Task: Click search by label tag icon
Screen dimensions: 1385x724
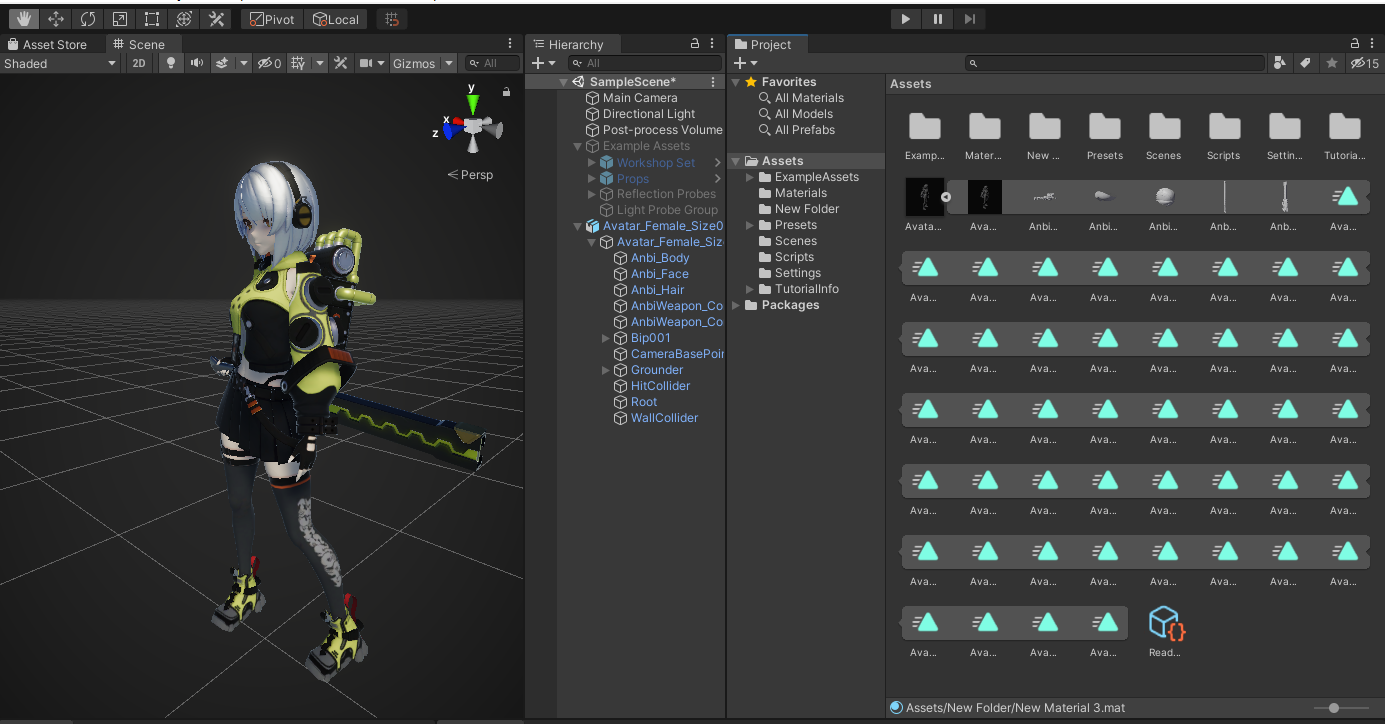Action: (1305, 63)
